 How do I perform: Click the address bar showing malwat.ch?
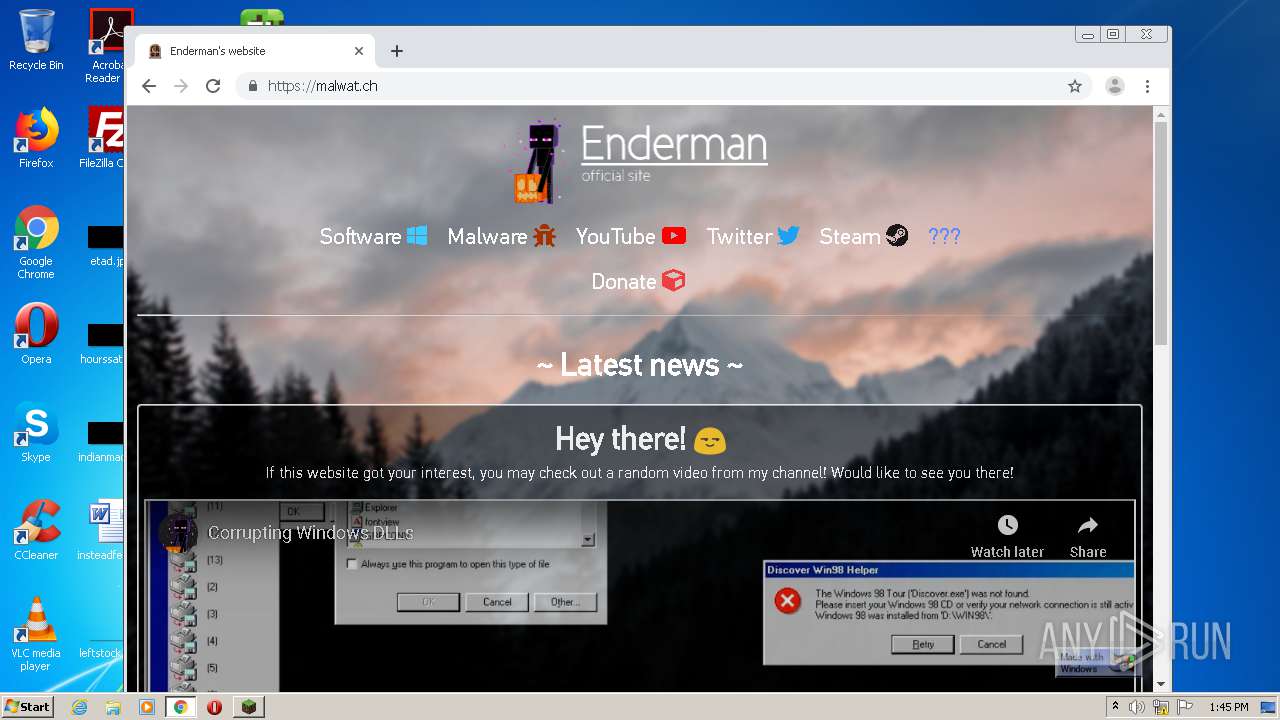tap(665, 86)
